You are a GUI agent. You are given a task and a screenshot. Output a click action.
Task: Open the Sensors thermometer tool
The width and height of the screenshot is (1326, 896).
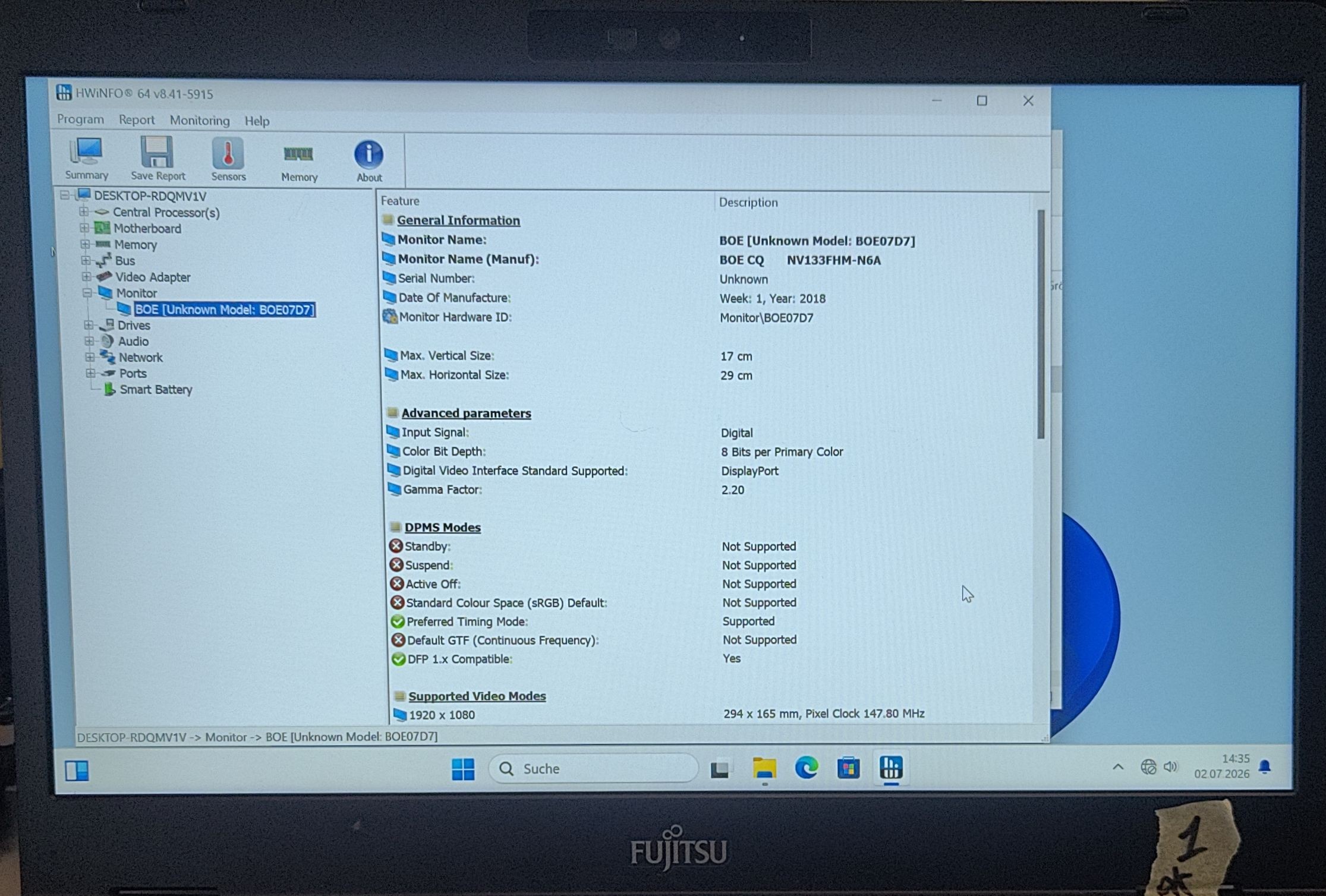pos(228,159)
